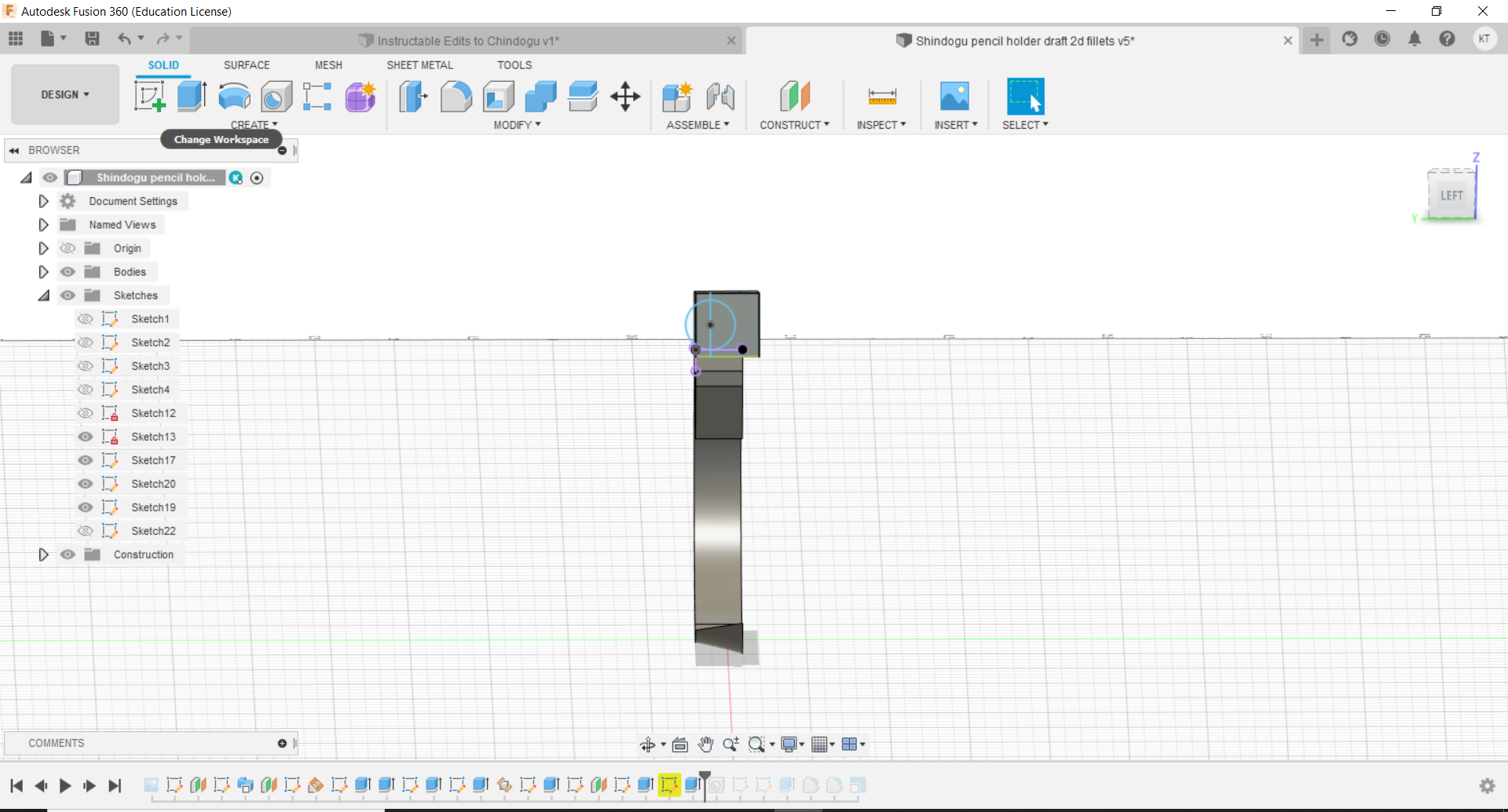1508x812 pixels.
Task: Switch to Instructable Edits to Chindogu document tab
Action: [468, 41]
